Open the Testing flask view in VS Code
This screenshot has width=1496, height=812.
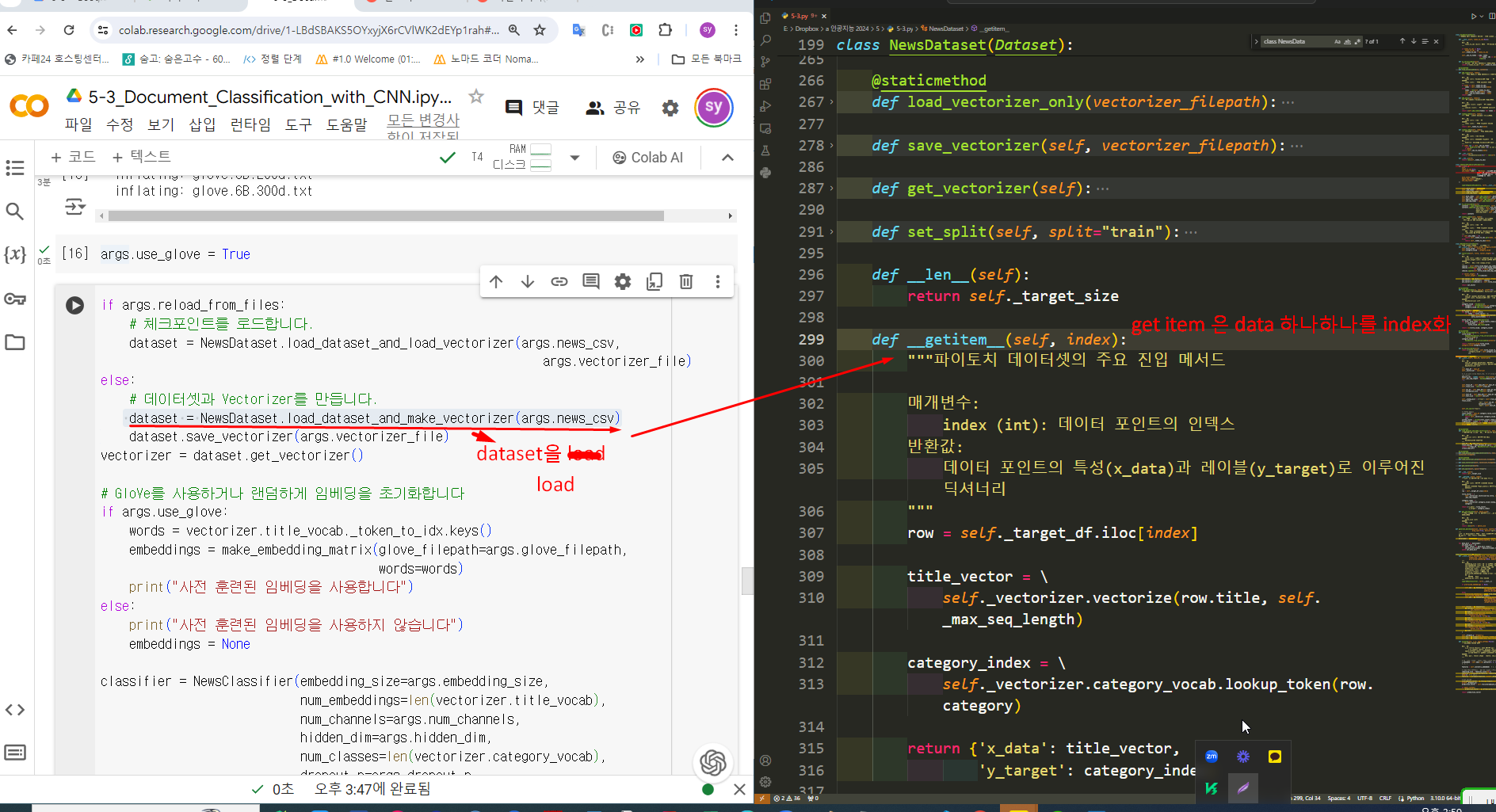coord(765,151)
